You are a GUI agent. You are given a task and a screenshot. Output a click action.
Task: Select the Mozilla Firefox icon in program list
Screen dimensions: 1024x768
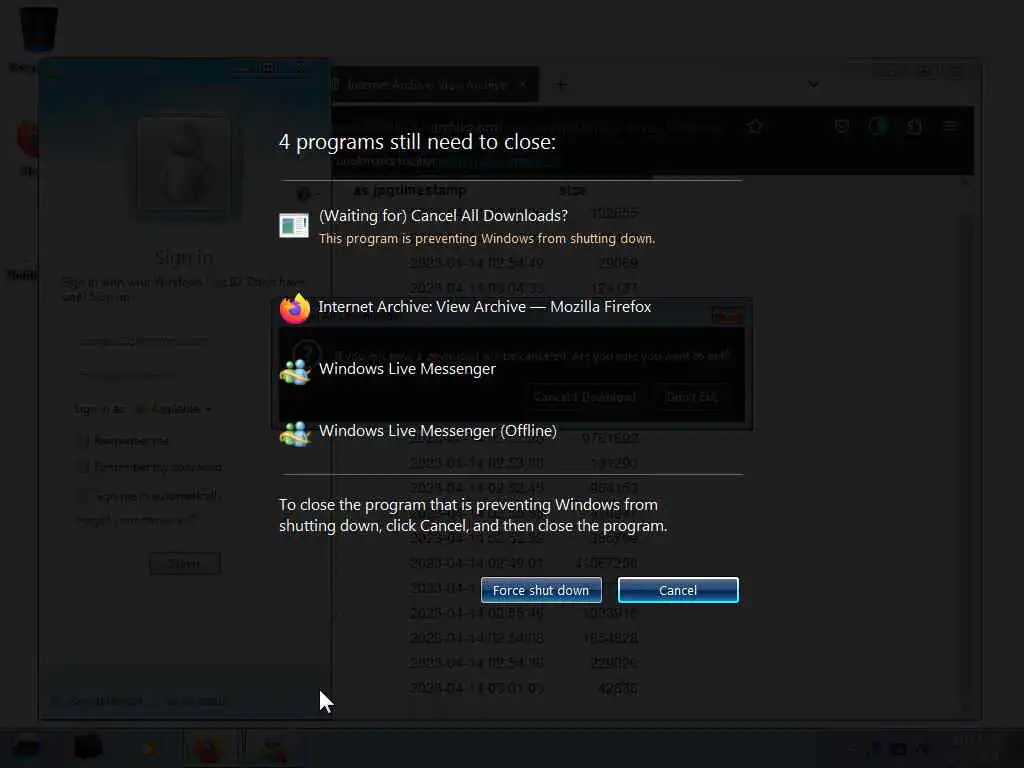[295, 308]
